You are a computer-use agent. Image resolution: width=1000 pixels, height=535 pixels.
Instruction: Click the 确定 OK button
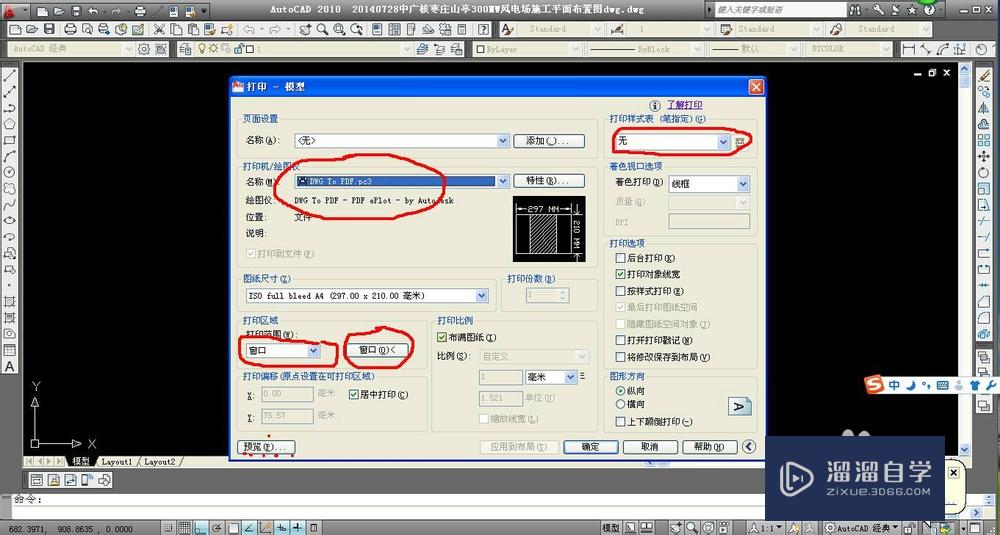point(591,447)
